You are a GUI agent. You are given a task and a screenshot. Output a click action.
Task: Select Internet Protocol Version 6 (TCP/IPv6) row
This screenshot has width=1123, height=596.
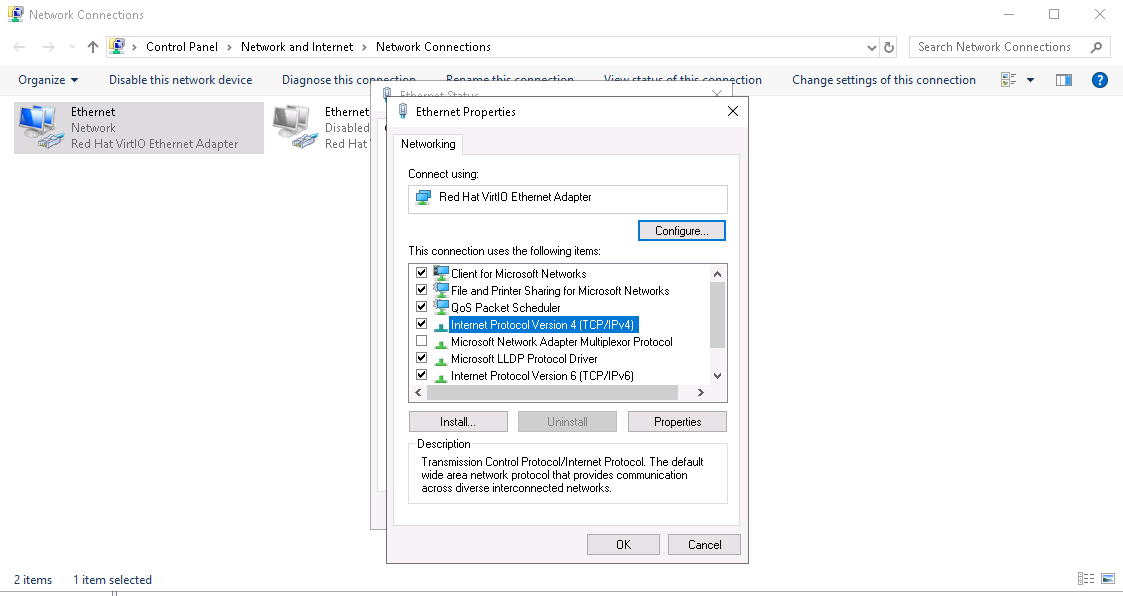tap(542, 376)
